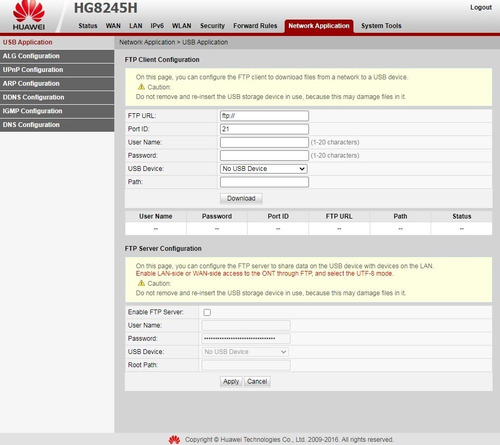Click the FTP URL table column header
500x445 pixels.
[339, 216]
